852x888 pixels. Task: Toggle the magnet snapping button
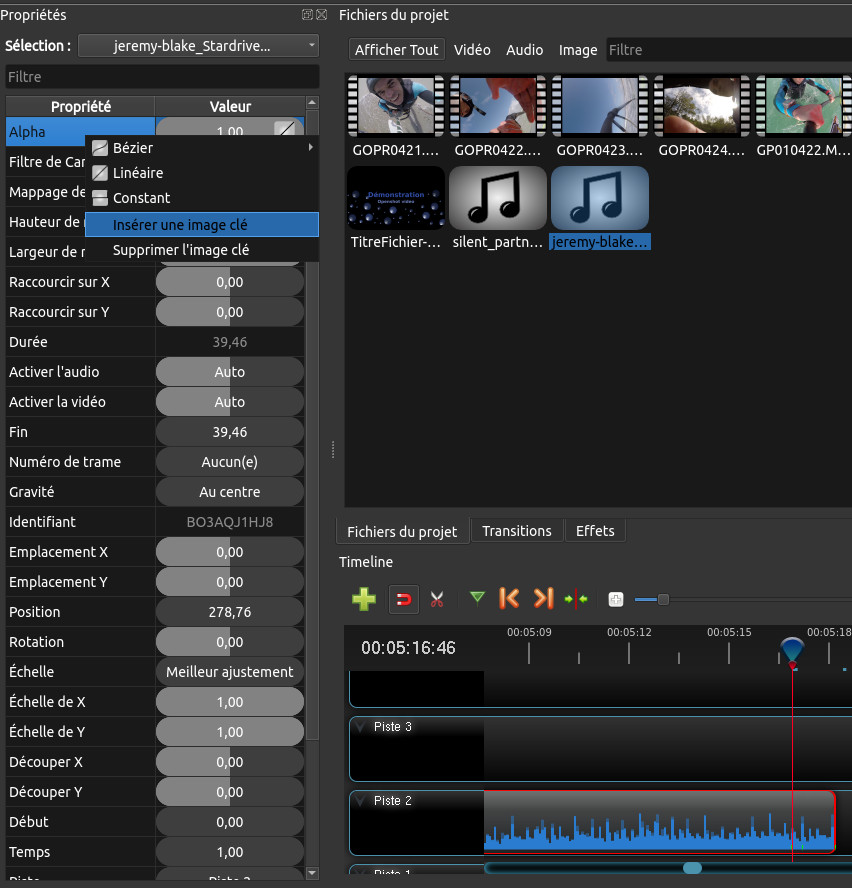[x=402, y=599]
